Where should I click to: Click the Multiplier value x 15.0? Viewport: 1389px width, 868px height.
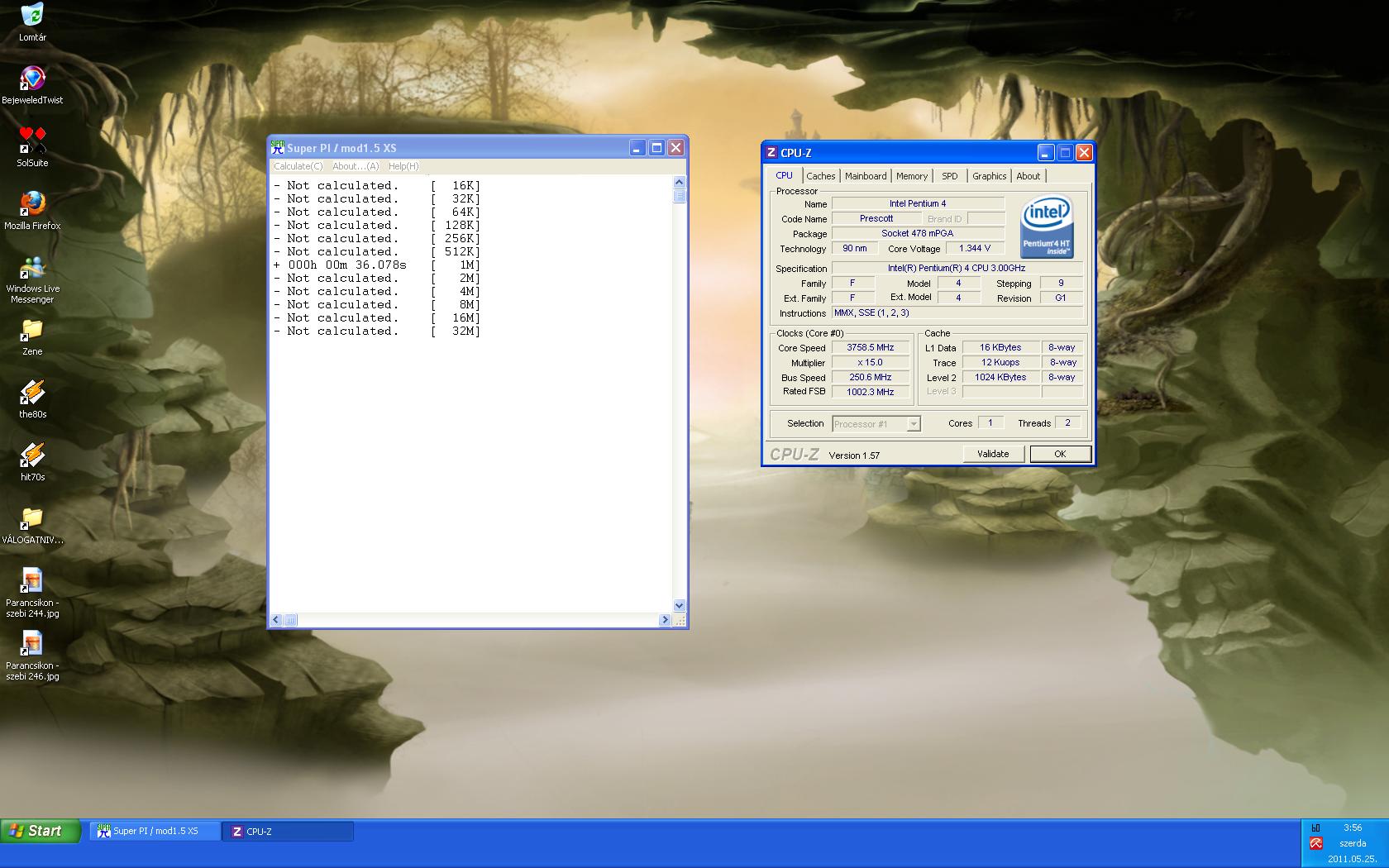coord(871,363)
